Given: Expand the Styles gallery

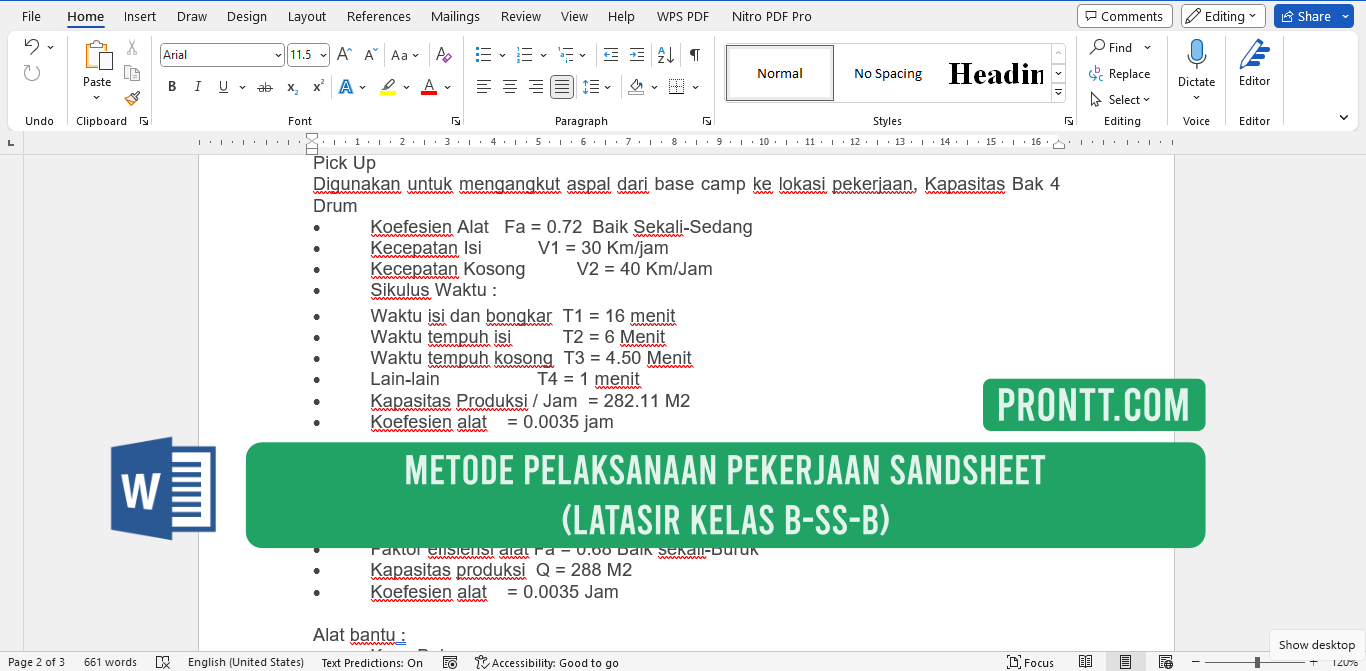Looking at the screenshot, I should tap(1058, 93).
